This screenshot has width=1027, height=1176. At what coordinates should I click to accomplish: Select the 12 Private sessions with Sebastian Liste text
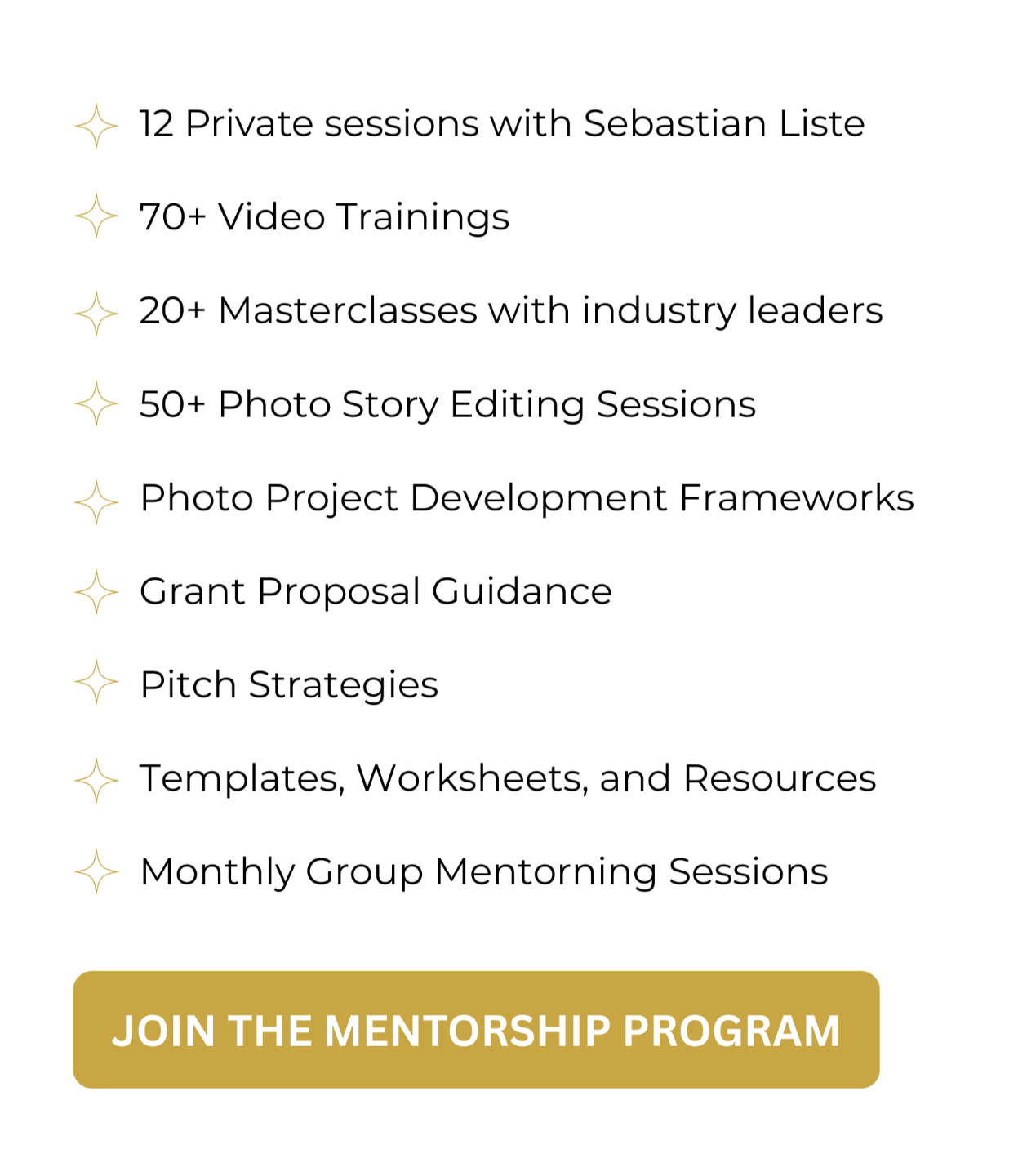(502, 124)
